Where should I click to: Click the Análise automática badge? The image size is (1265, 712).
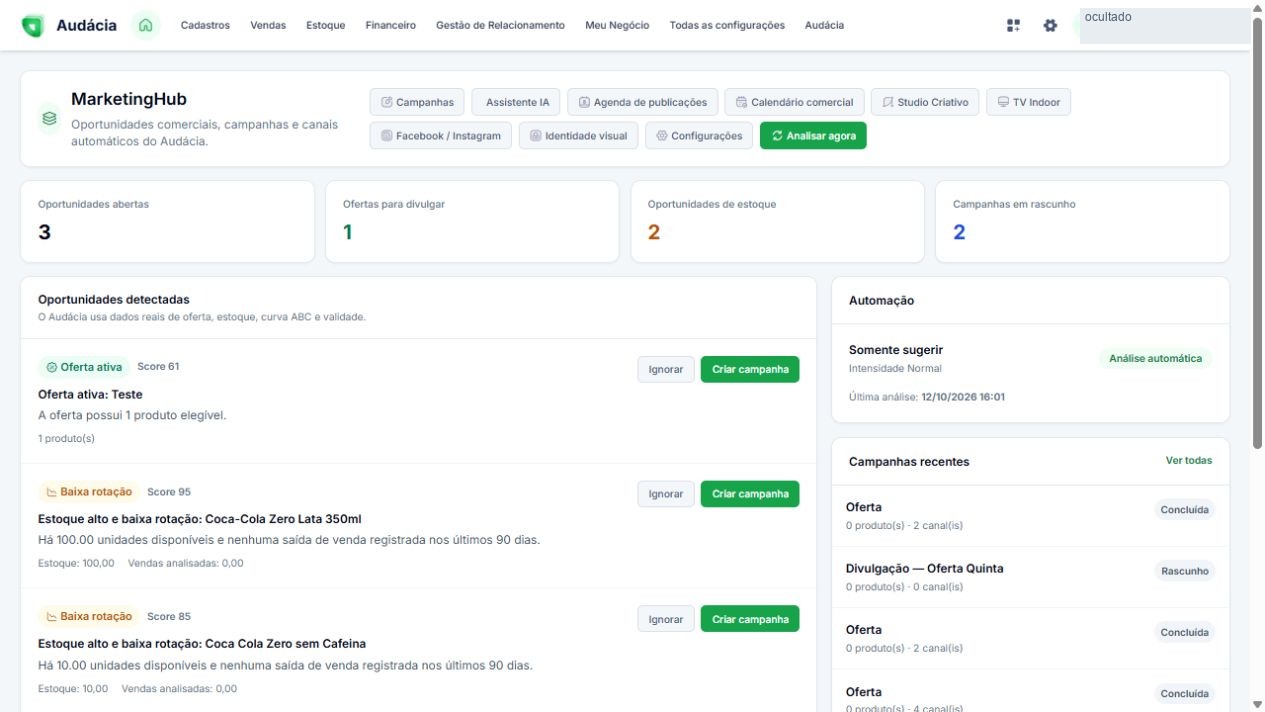coord(1155,358)
